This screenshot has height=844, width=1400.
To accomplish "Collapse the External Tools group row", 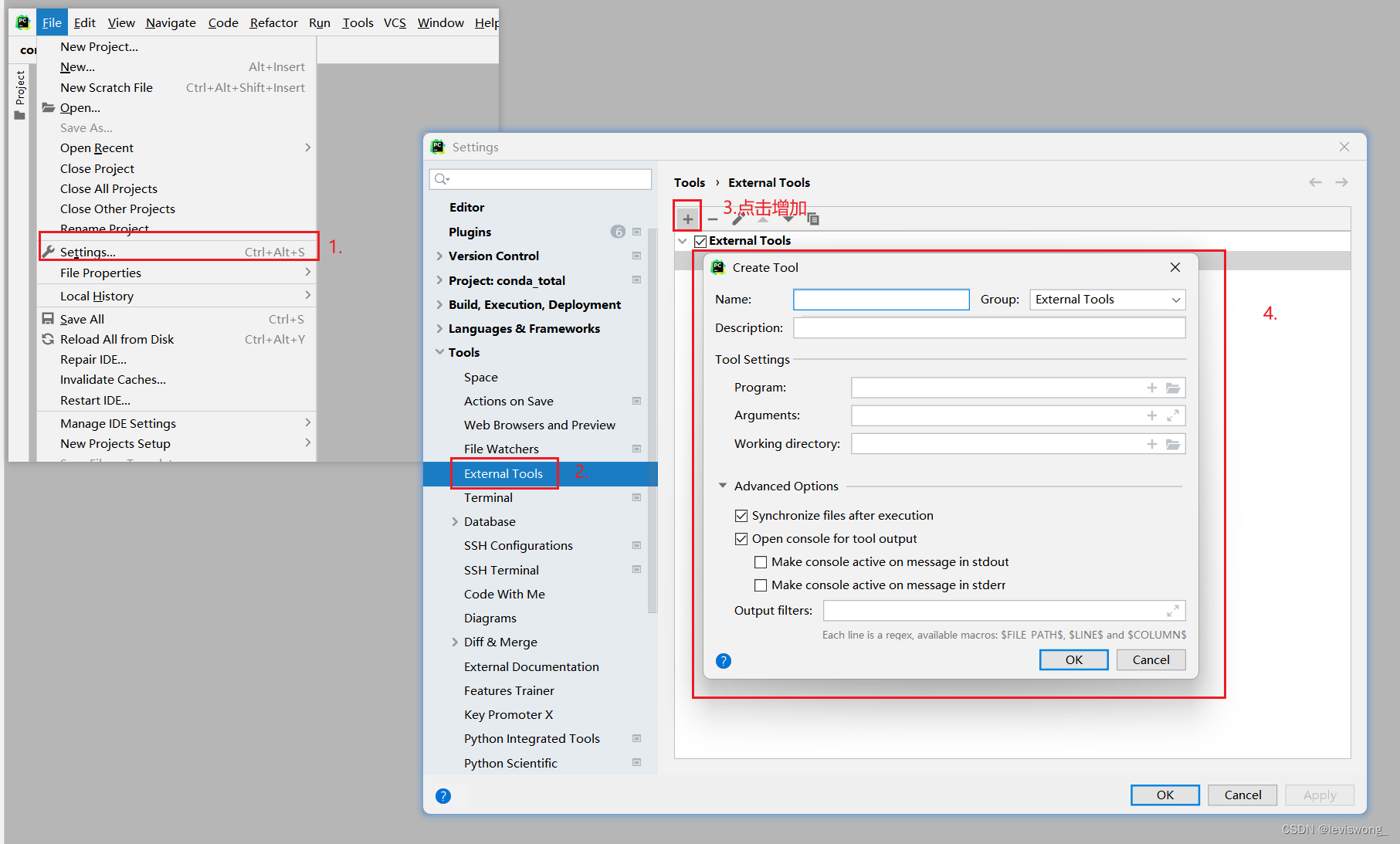I will (x=683, y=241).
